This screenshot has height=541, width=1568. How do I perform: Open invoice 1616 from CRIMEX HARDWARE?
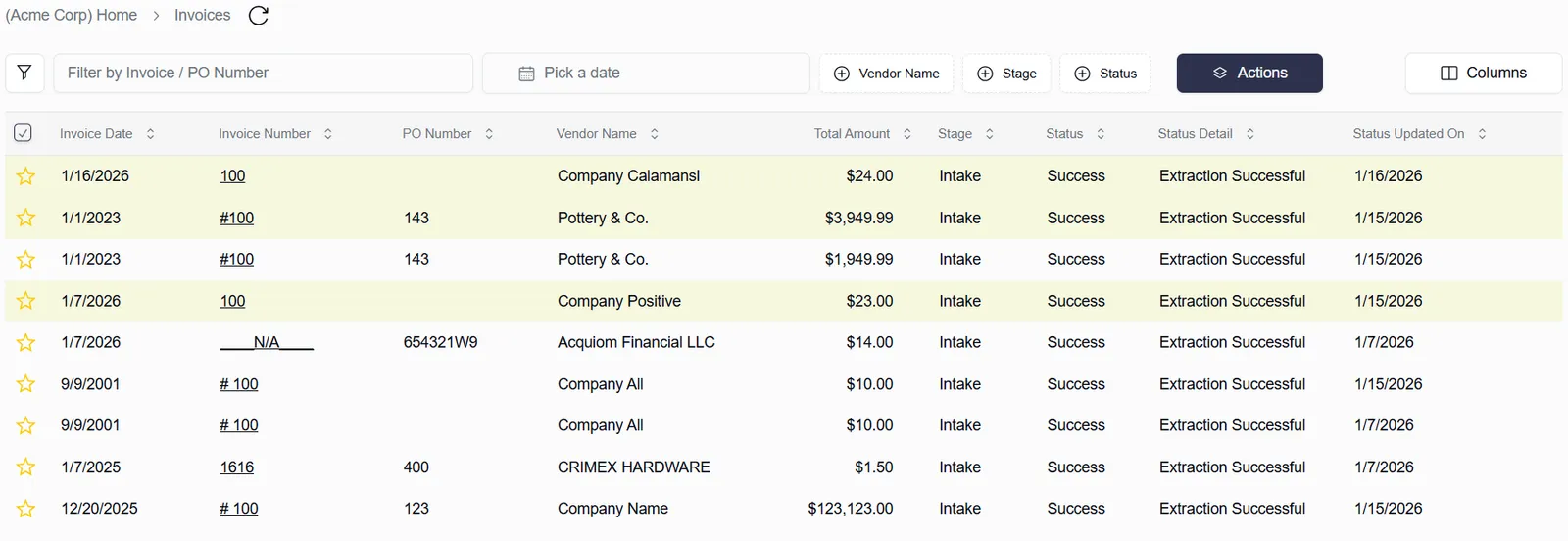[x=236, y=467]
